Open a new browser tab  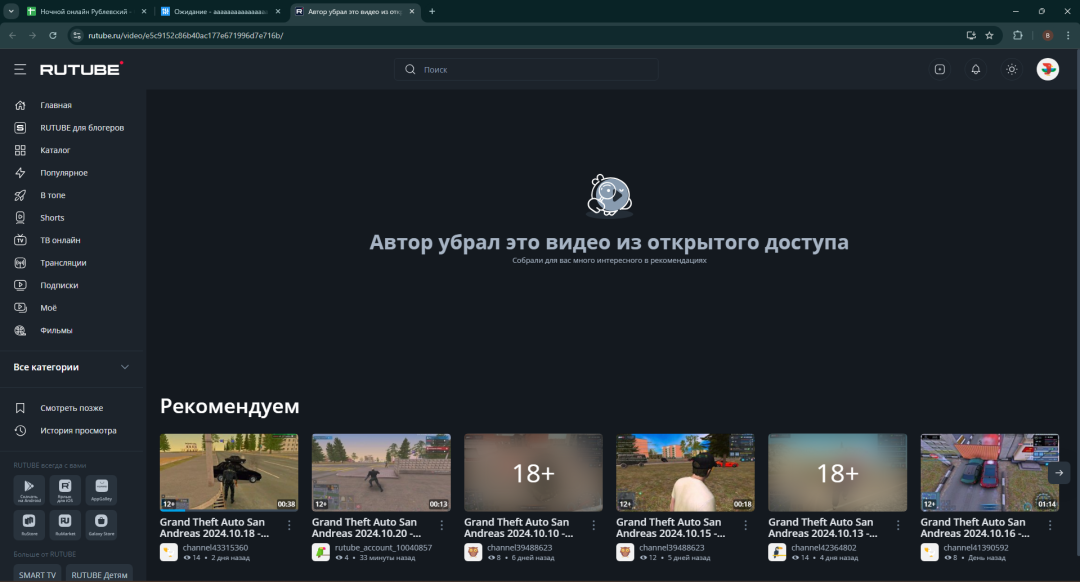tap(432, 12)
